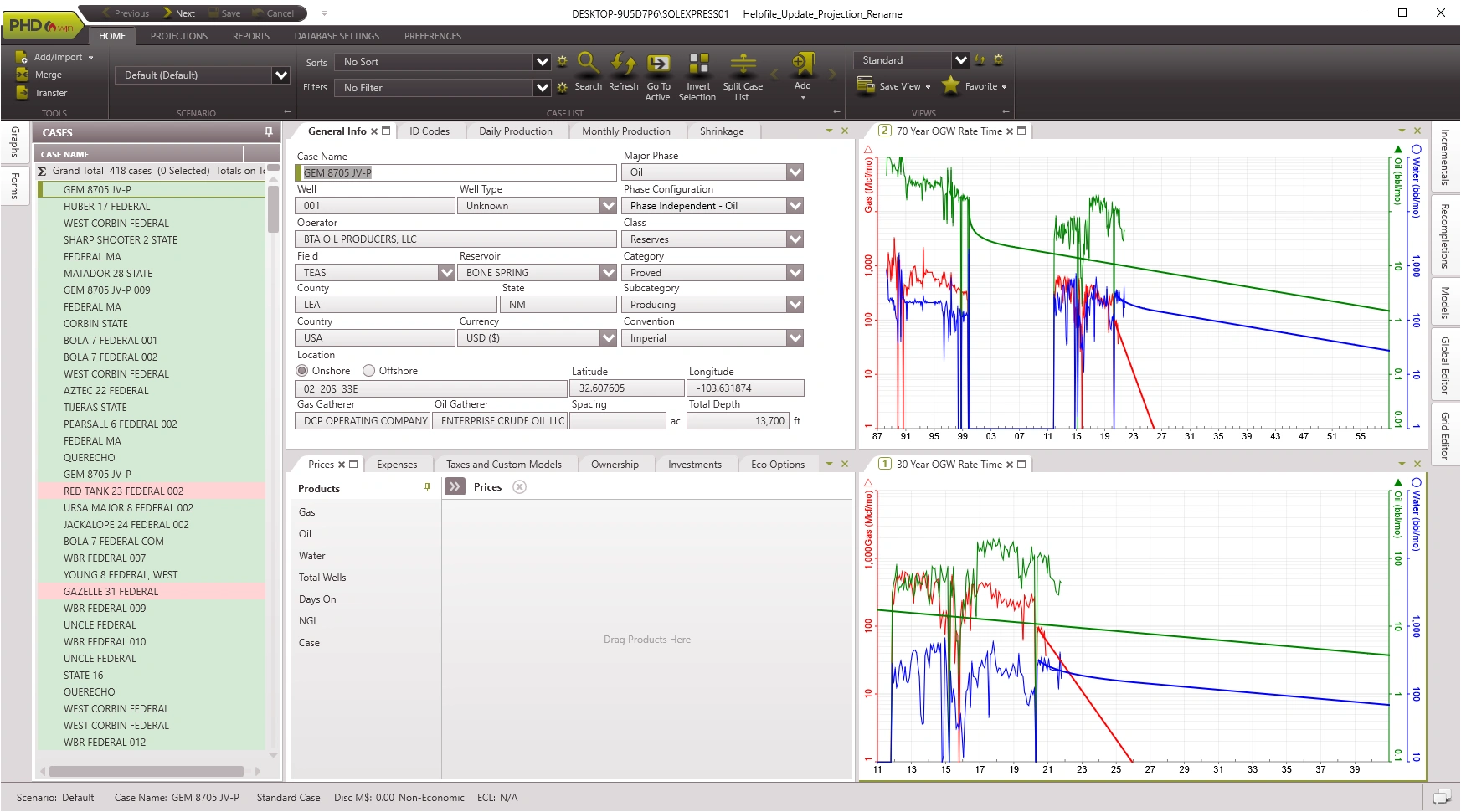Pin the Cases panel with pushpin icon

pyautogui.click(x=269, y=132)
